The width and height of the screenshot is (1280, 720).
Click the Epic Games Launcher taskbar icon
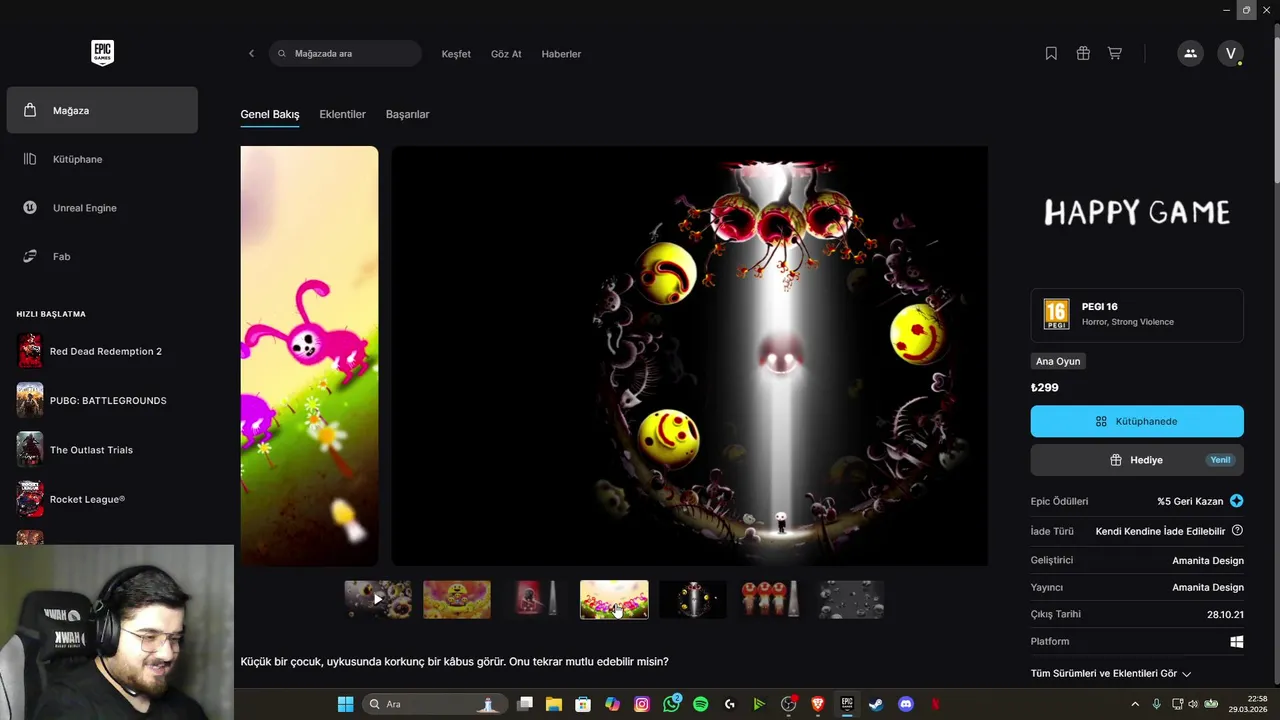[x=847, y=704]
